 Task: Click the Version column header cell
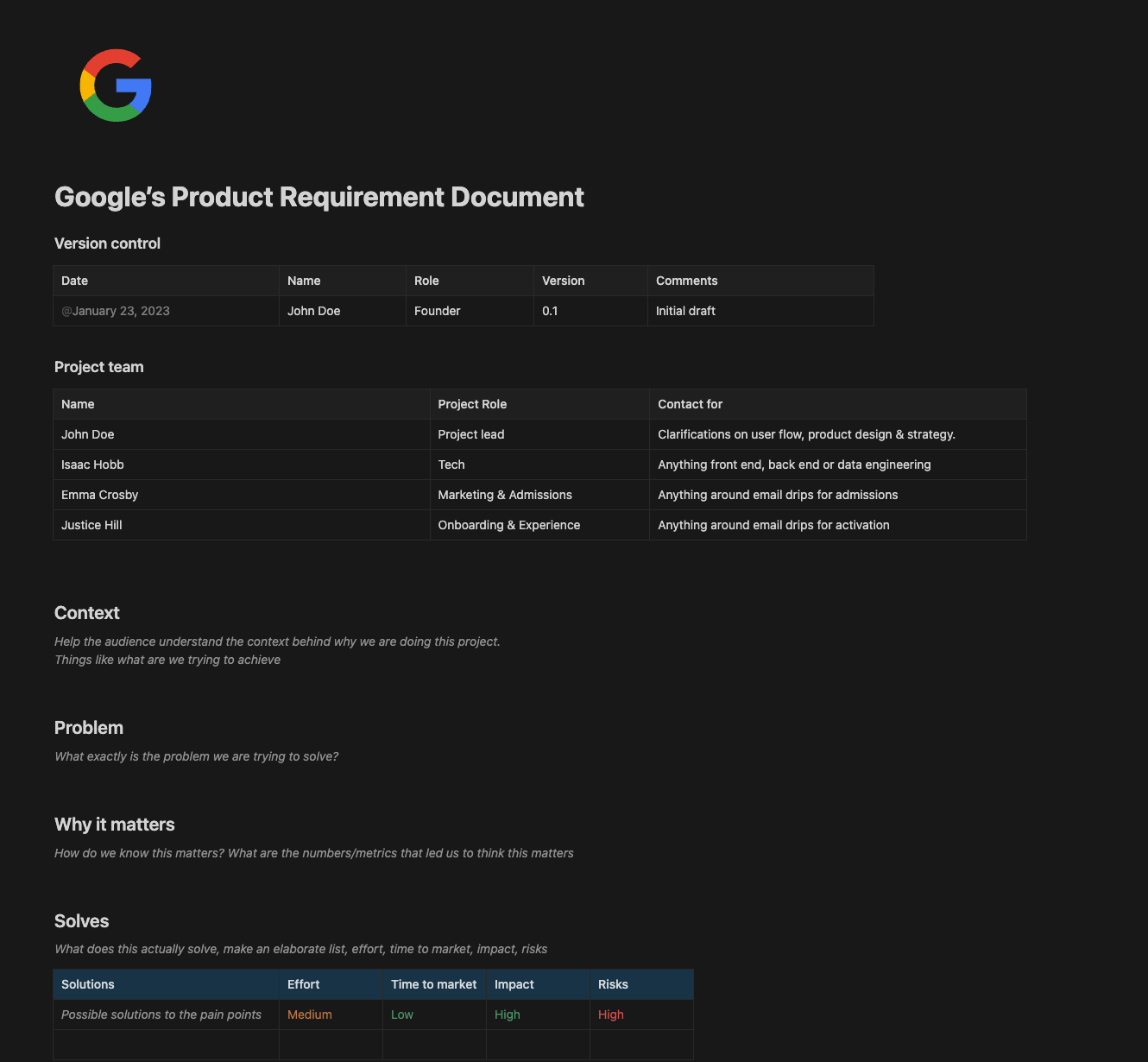[x=590, y=281]
